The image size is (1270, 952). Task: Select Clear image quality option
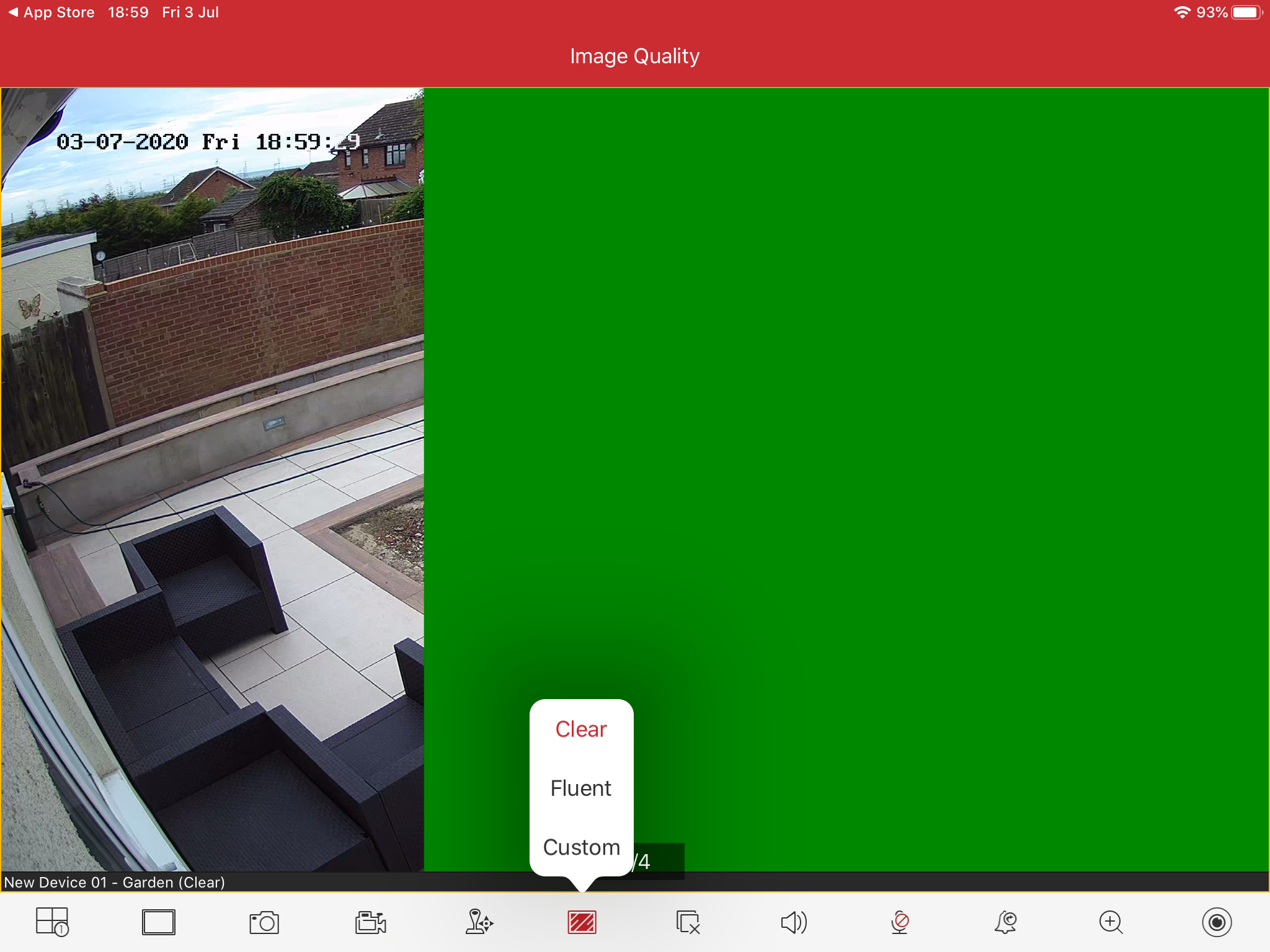[581, 729]
